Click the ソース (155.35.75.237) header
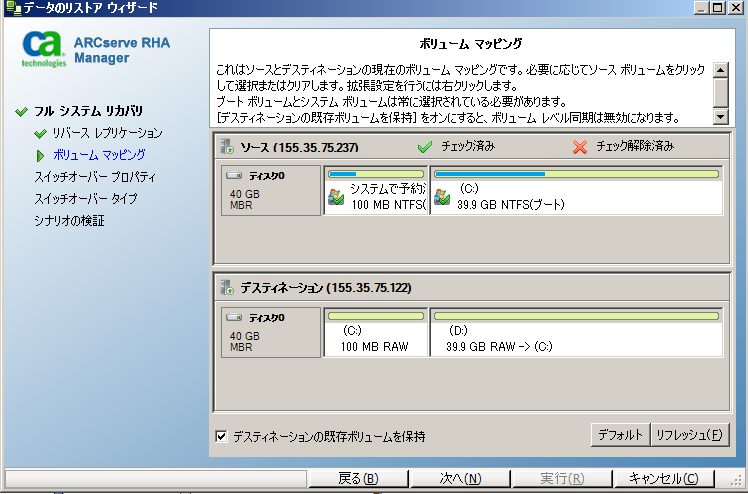 click(299, 147)
